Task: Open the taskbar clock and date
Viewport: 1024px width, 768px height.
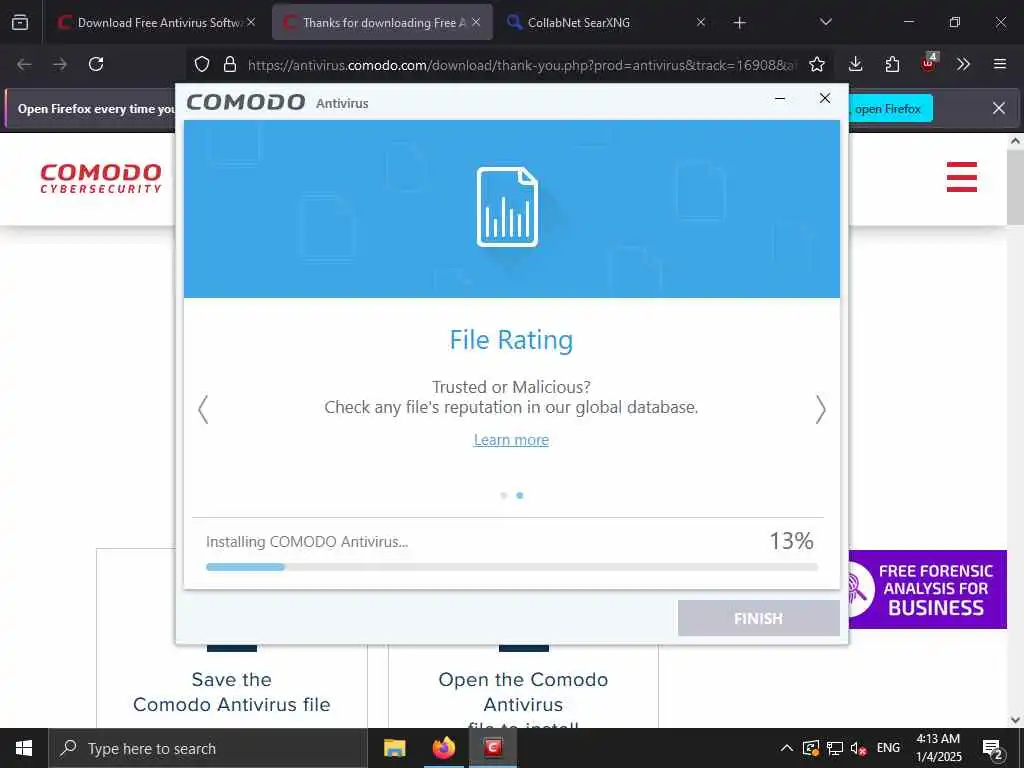Action: coord(938,748)
